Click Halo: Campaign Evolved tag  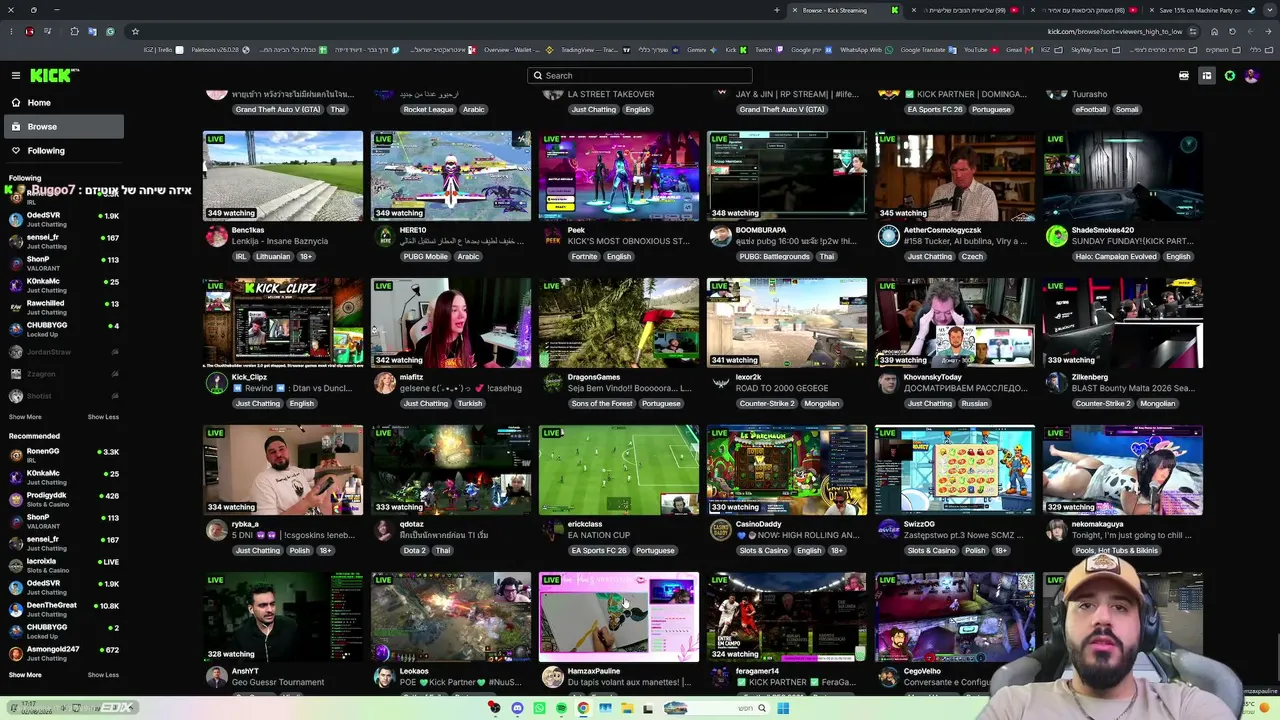point(1116,257)
